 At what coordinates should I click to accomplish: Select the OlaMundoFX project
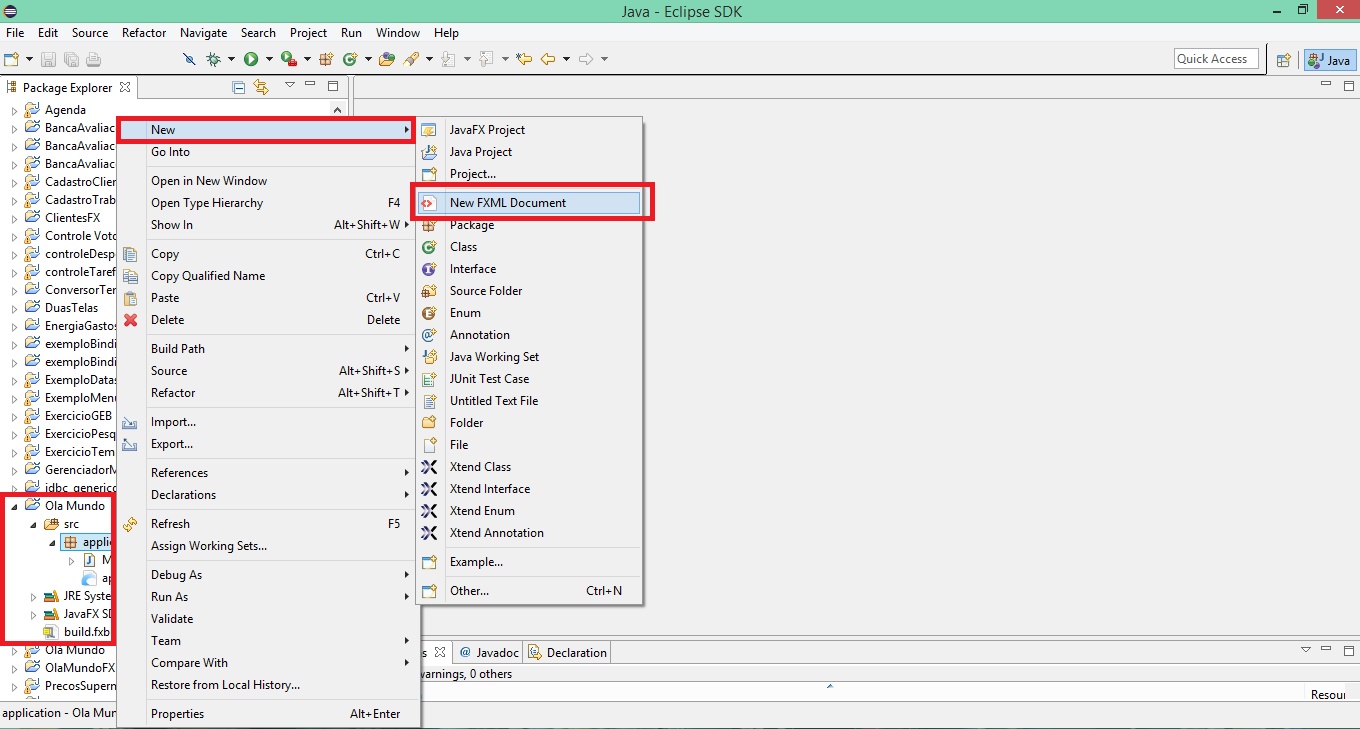click(71, 668)
